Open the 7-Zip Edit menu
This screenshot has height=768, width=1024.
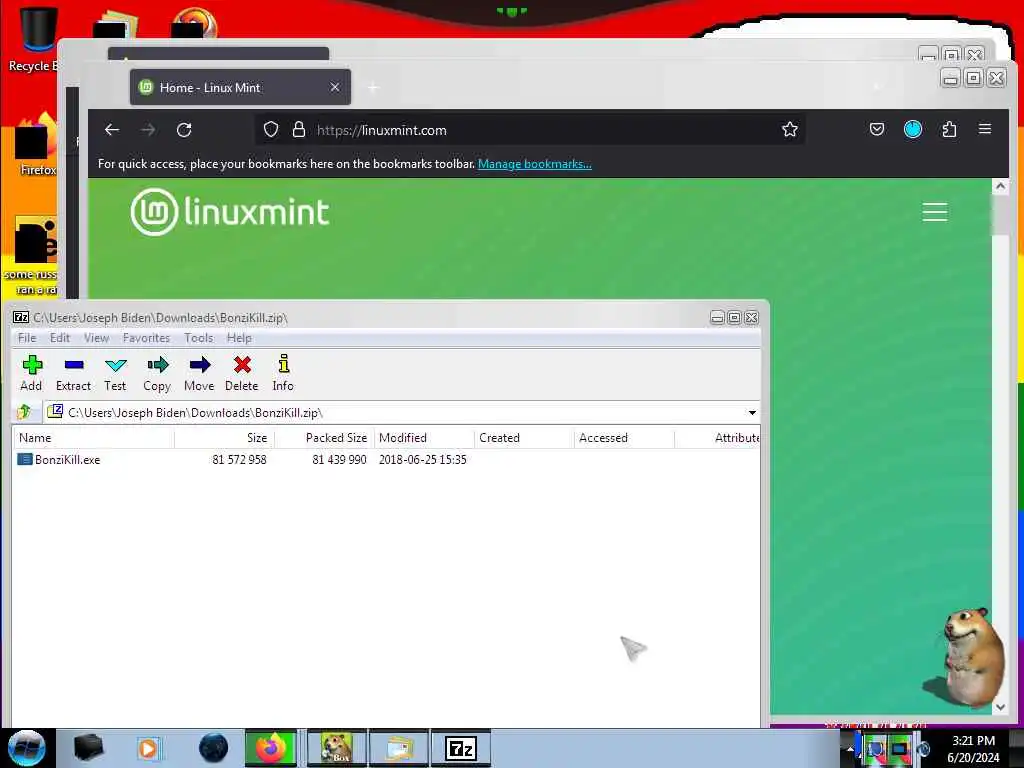[59, 338]
